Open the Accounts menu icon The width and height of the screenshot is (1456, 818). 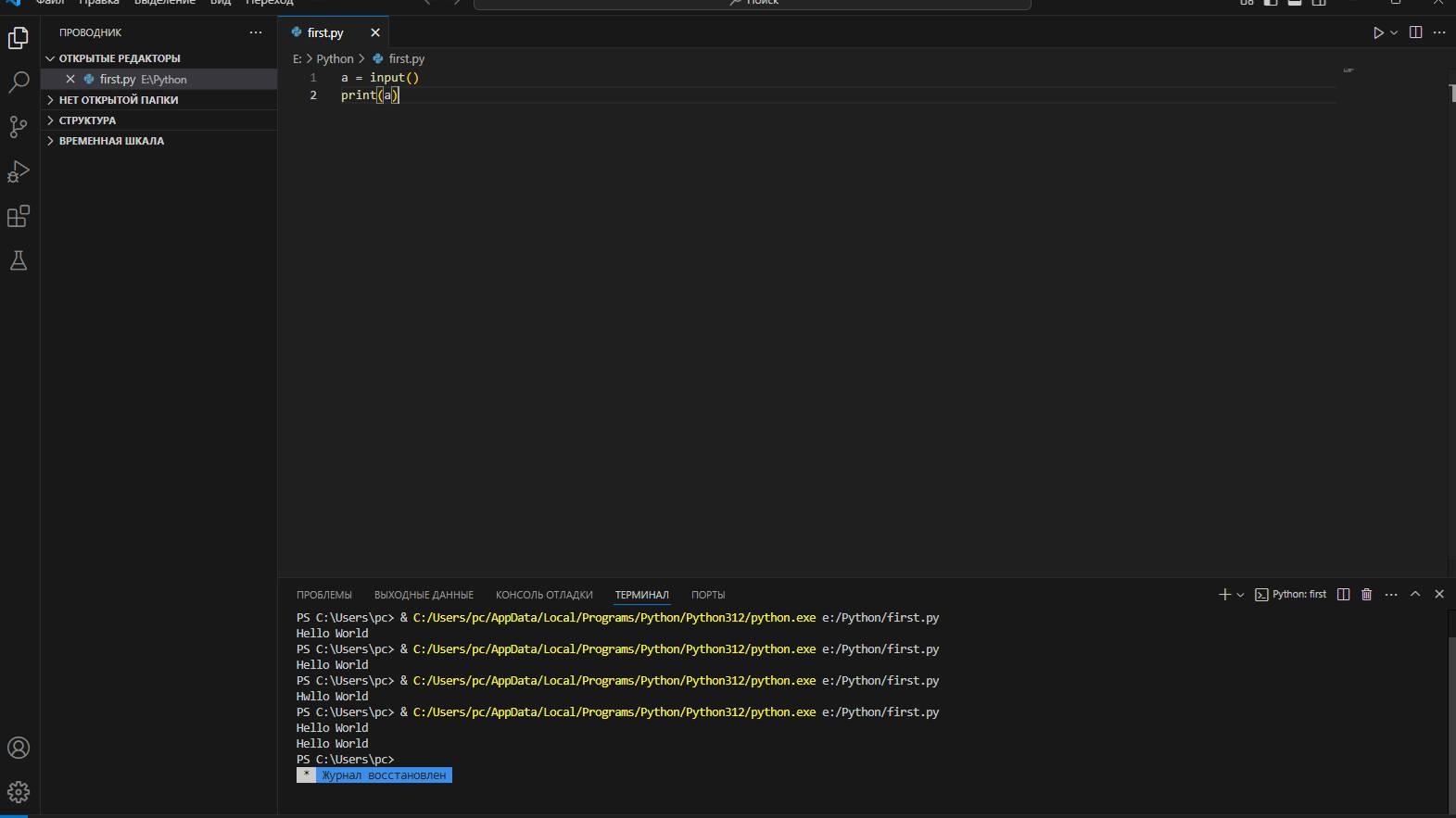(x=19, y=748)
